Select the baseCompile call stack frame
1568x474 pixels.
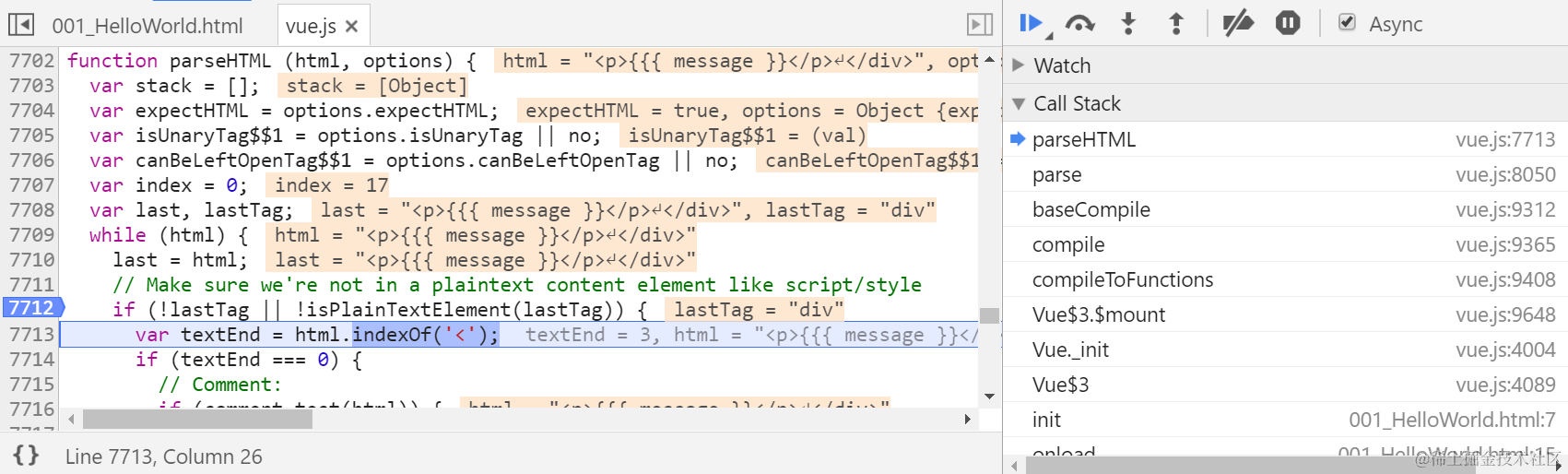[x=1285, y=209]
